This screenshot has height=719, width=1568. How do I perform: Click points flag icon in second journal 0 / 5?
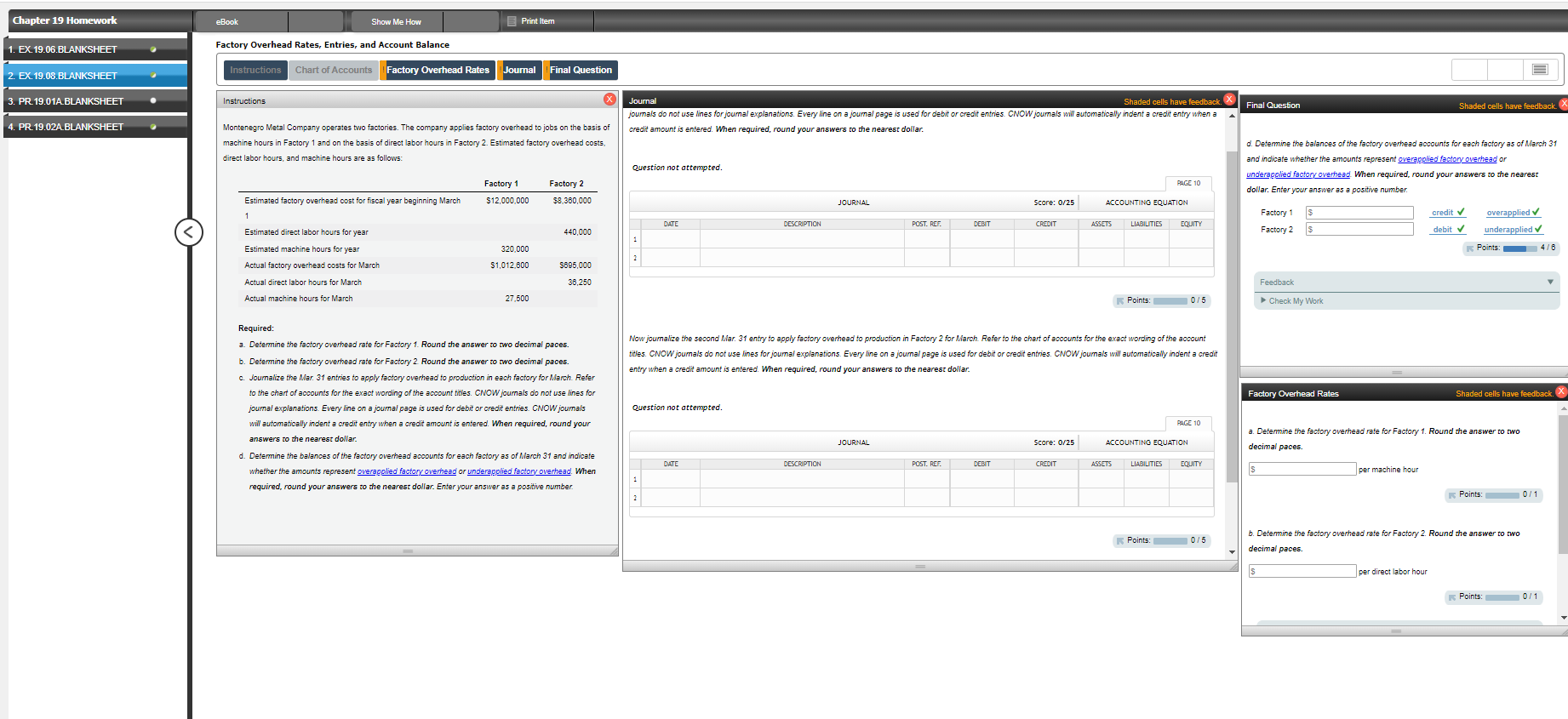coord(1120,541)
